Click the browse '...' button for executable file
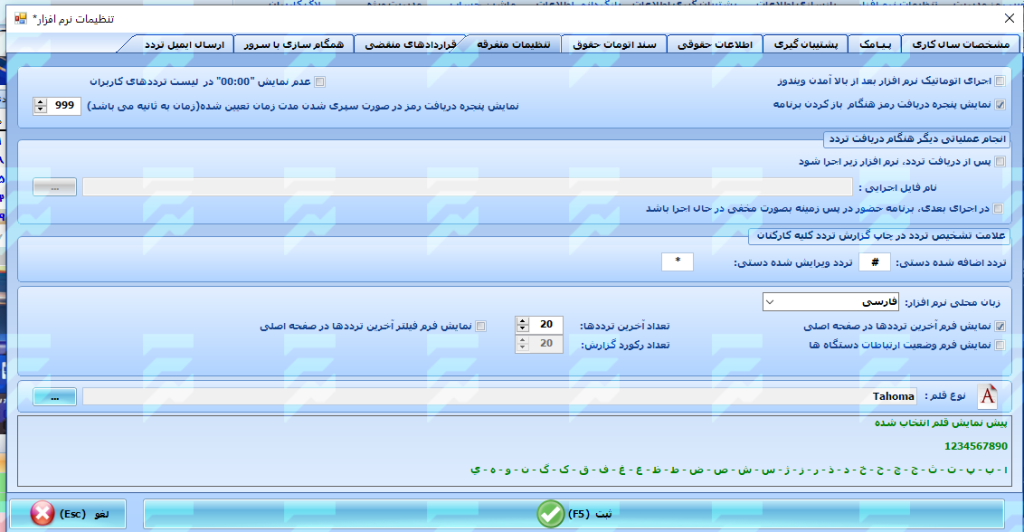The height and width of the screenshot is (532, 1024). click(54, 187)
